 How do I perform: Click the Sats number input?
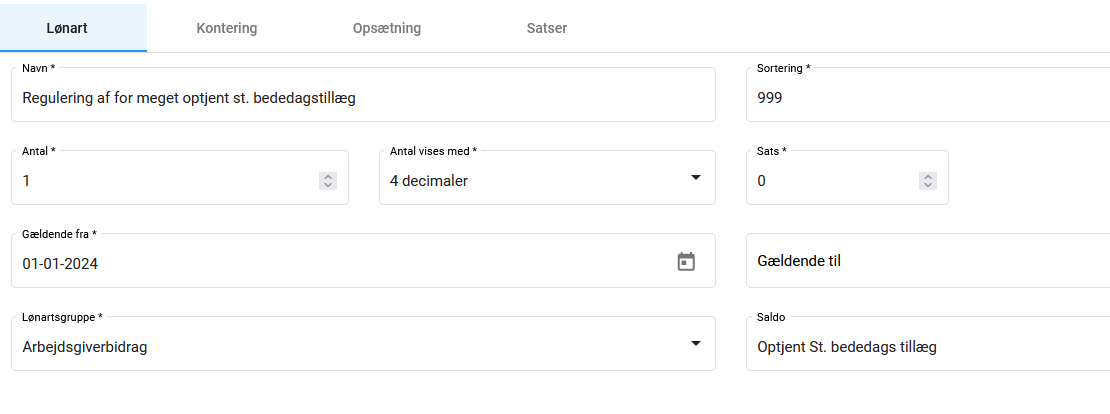click(830, 181)
